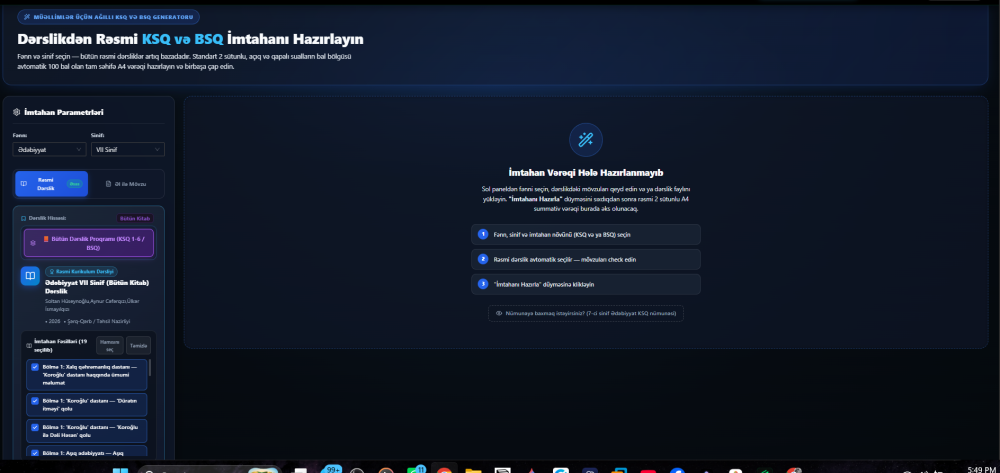Switch to the Əl ilə Mövzu tab
The width and height of the screenshot is (1000, 473).
[x=126, y=184]
